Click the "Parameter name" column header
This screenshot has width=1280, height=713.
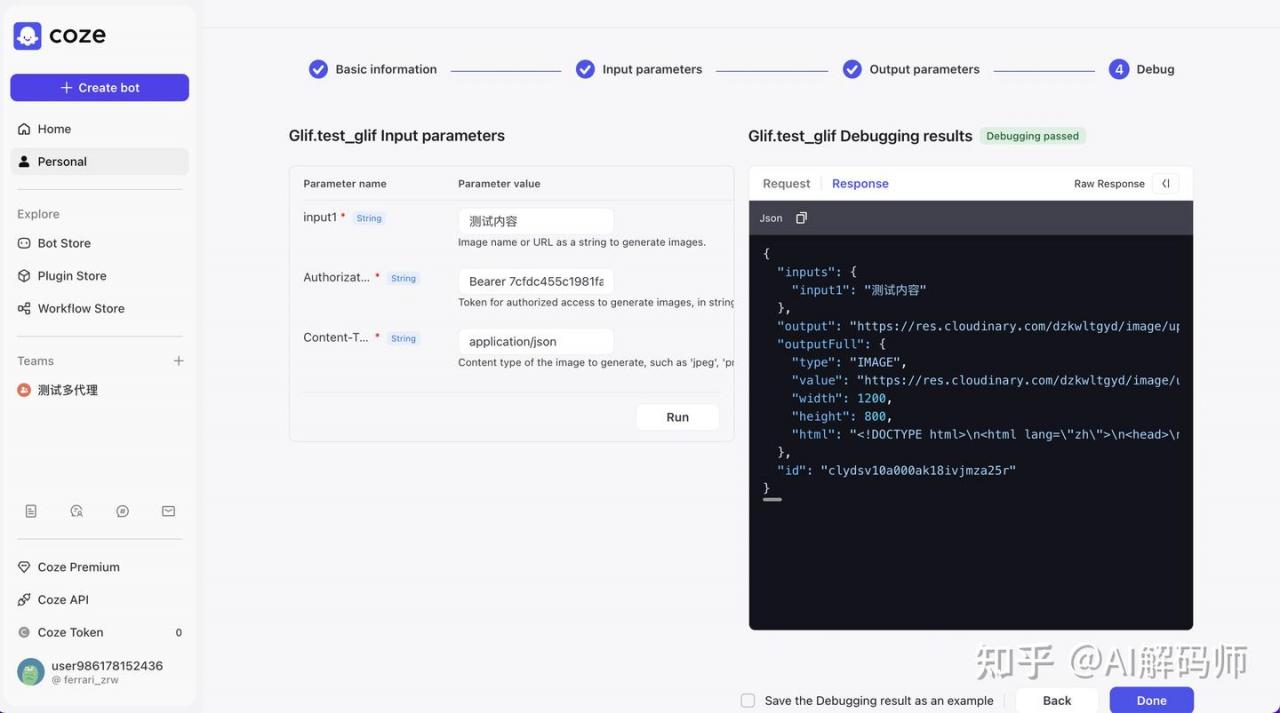(345, 184)
